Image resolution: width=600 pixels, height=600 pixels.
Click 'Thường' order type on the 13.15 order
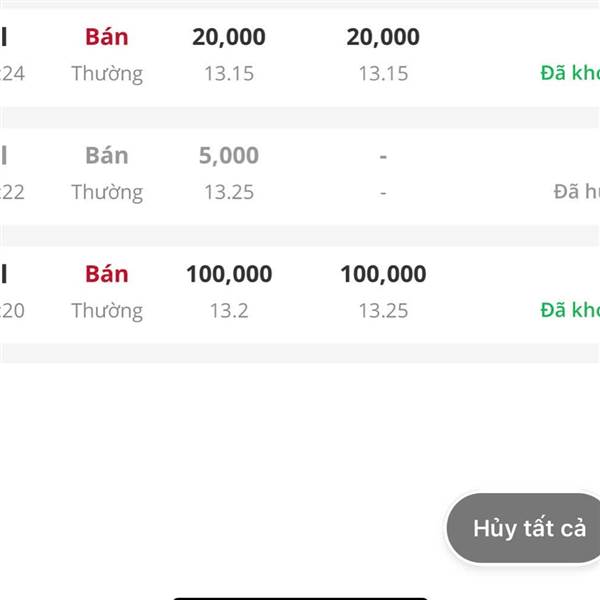click(x=107, y=74)
